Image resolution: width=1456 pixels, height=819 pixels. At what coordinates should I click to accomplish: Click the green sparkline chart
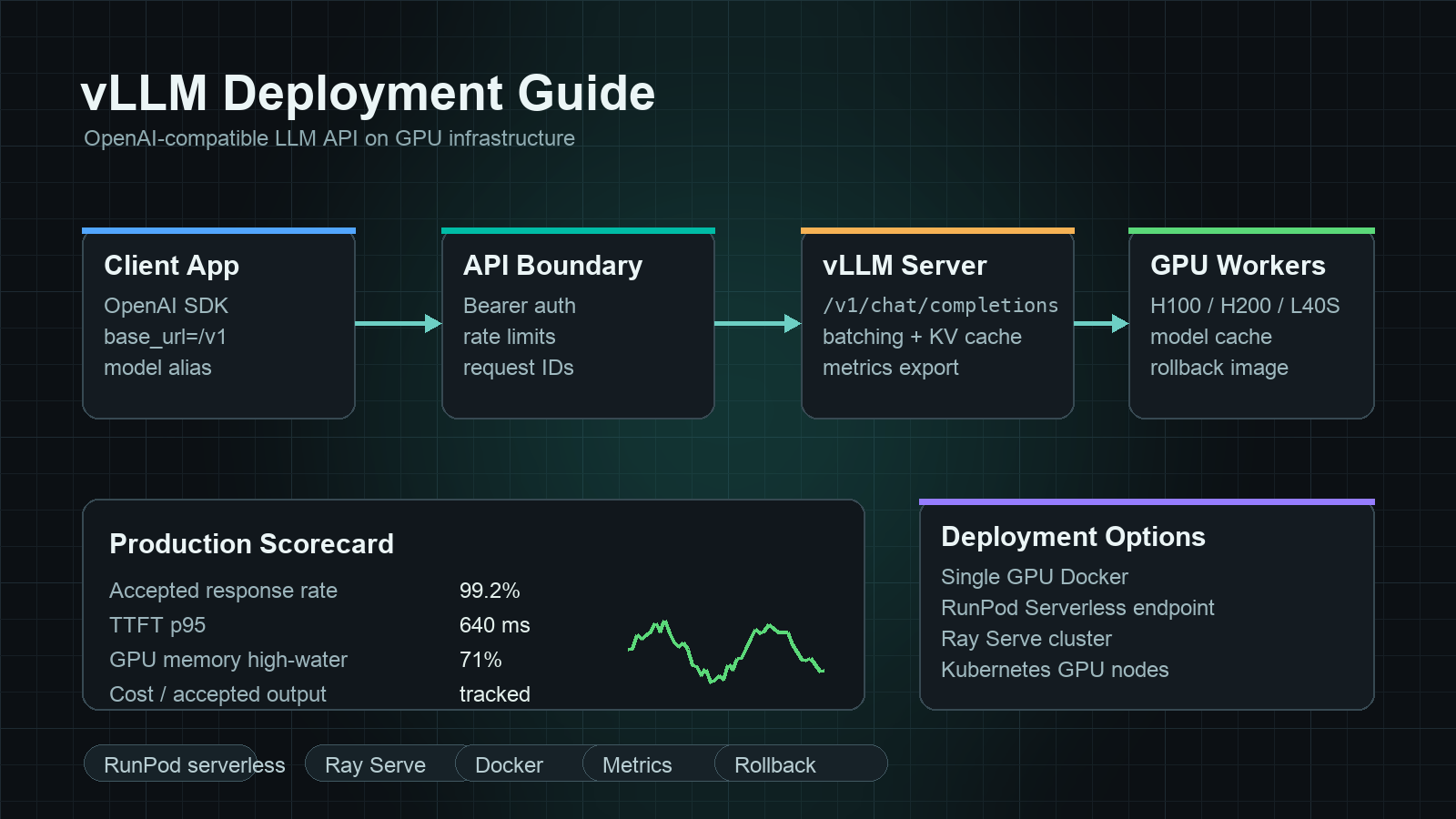(726, 652)
